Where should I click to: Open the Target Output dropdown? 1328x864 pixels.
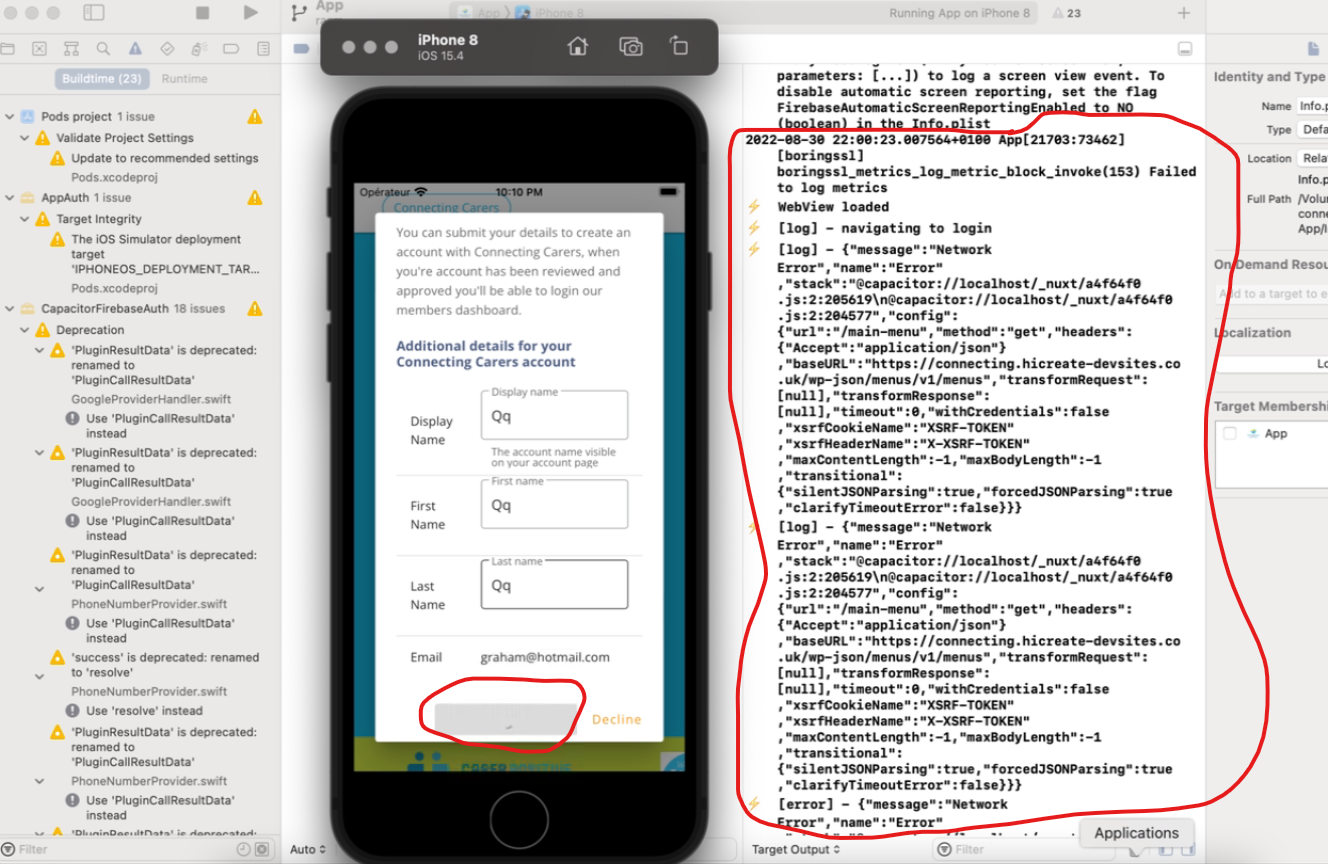point(796,849)
